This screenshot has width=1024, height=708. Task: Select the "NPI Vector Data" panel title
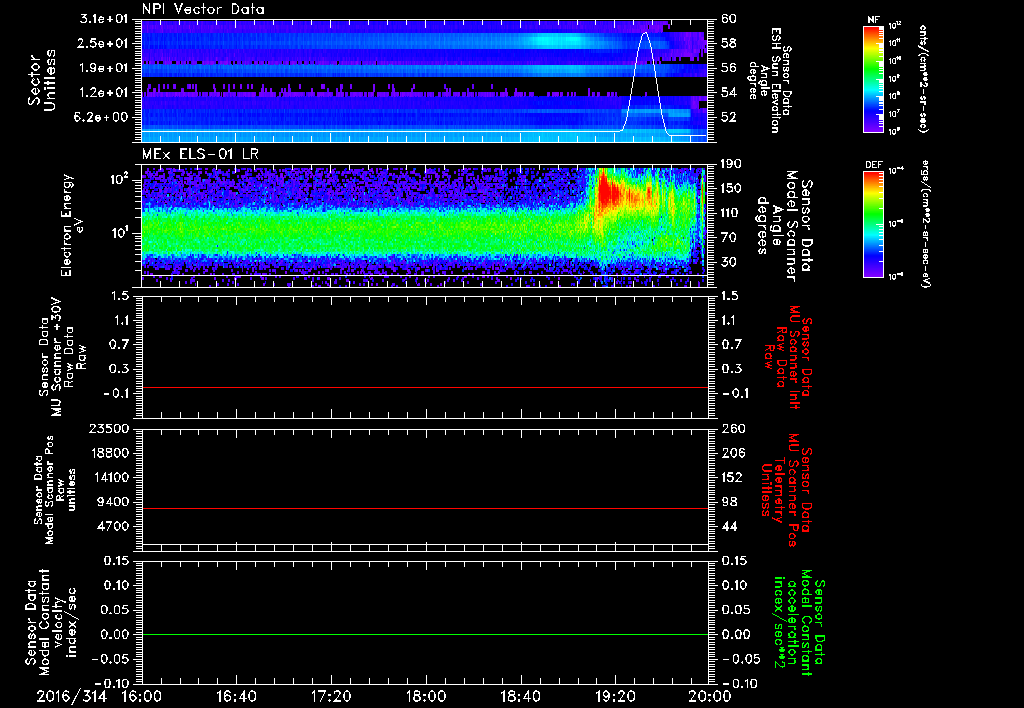coord(203,9)
